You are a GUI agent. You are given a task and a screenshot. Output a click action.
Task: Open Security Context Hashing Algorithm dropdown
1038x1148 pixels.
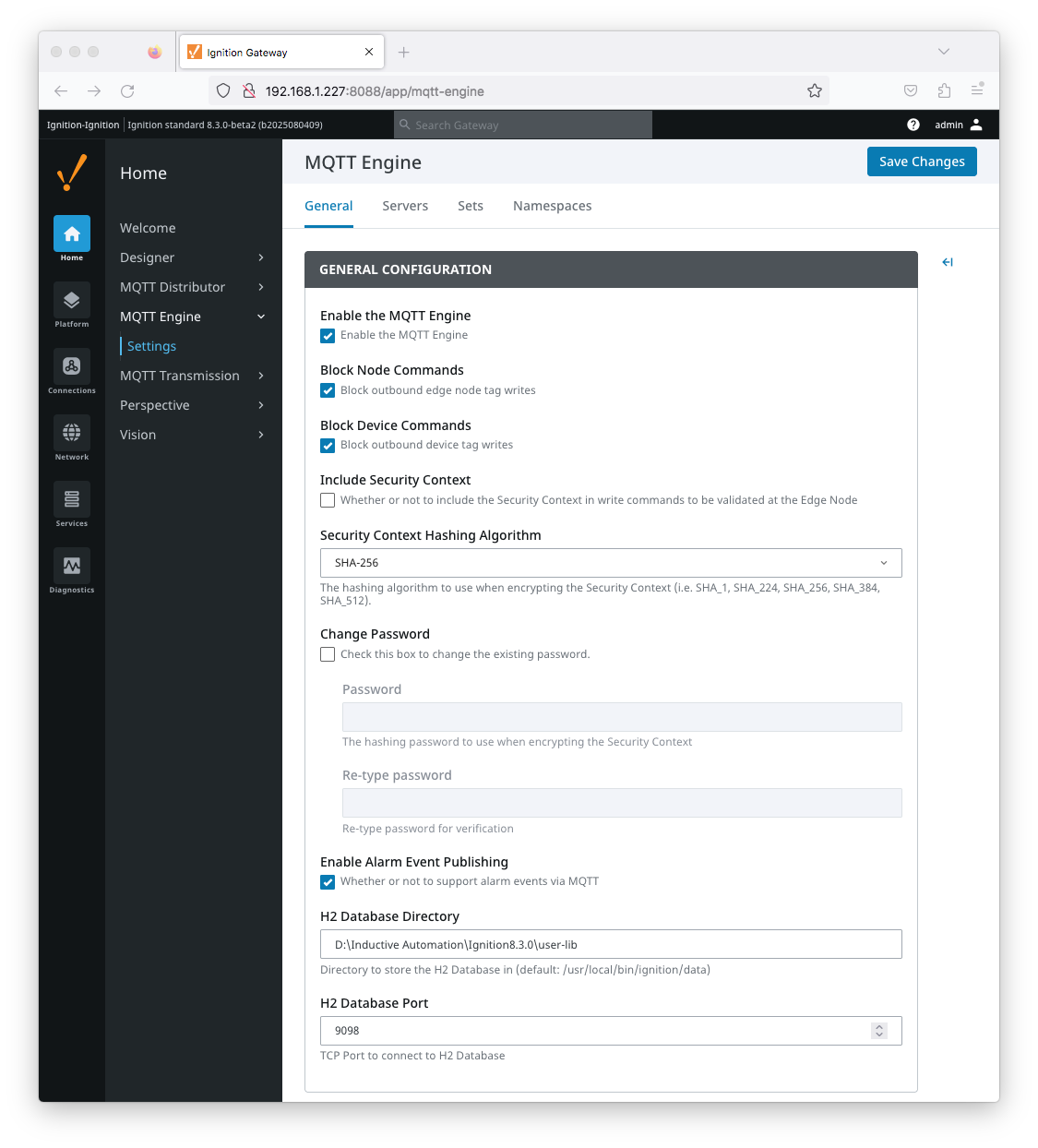pyautogui.click(x=611, y=563)
